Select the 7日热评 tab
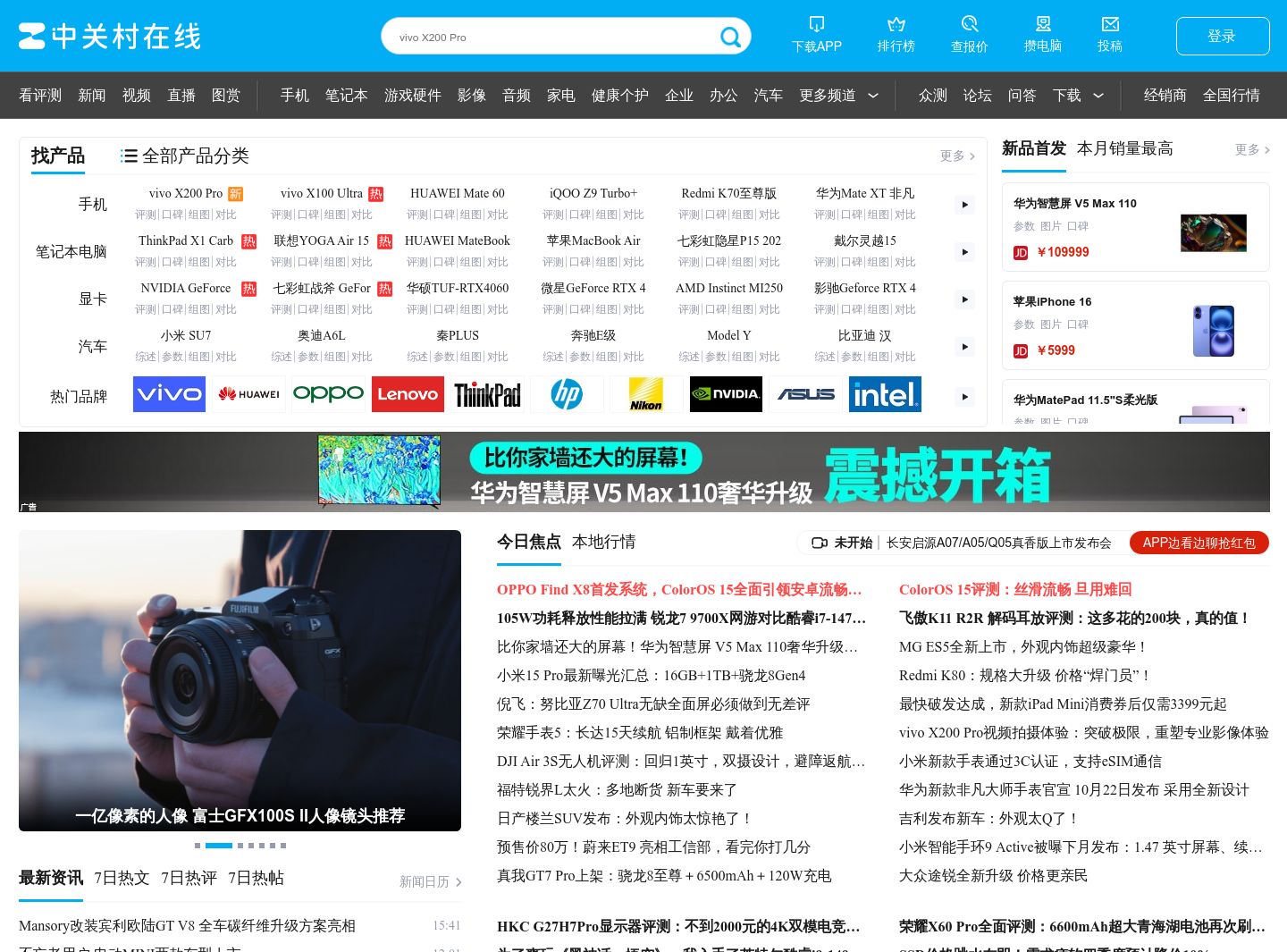Viewport: 1287px width, 952px height. tap(189, 878)
